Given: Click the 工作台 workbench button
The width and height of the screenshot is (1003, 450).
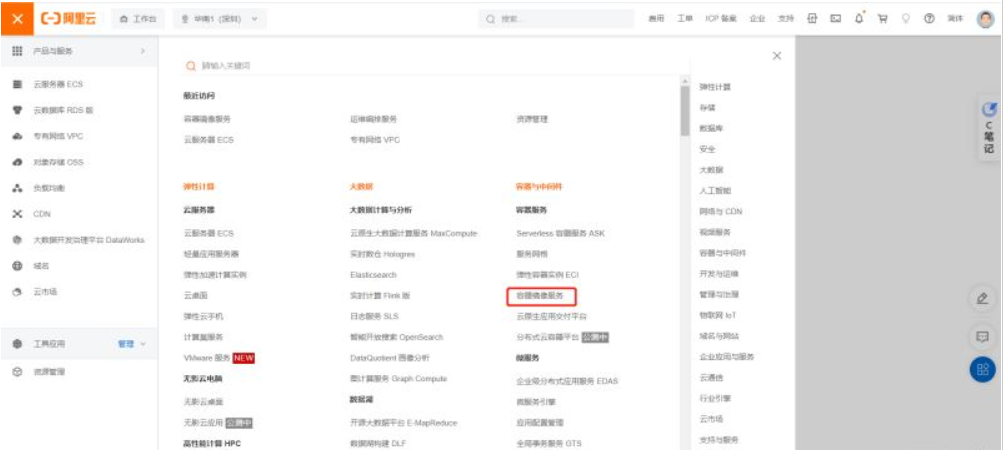Looking at the screenshot, I should (138, 19).
